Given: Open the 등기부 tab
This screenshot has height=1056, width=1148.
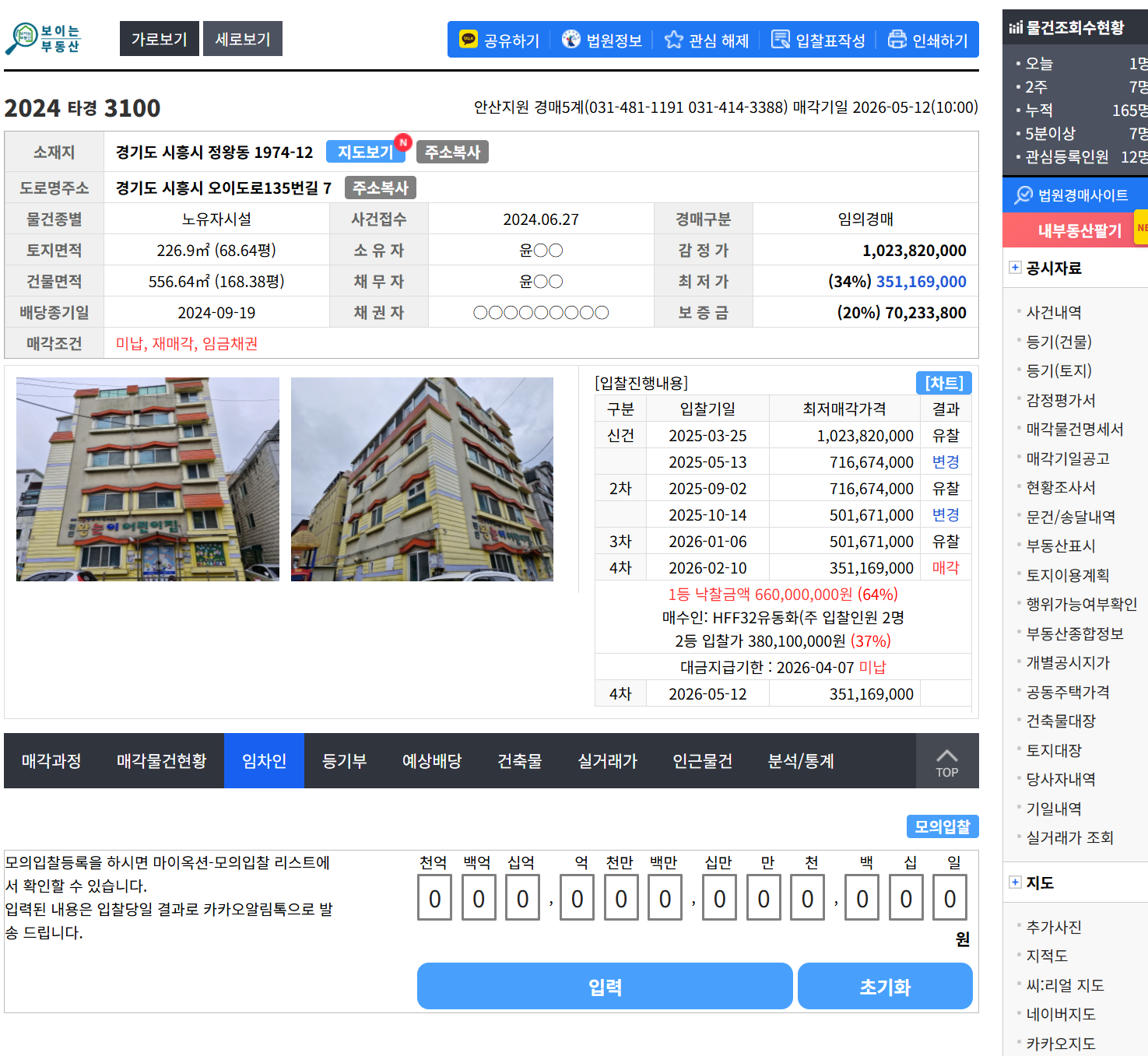Looking at the screenshot, I should pos(344,761).
